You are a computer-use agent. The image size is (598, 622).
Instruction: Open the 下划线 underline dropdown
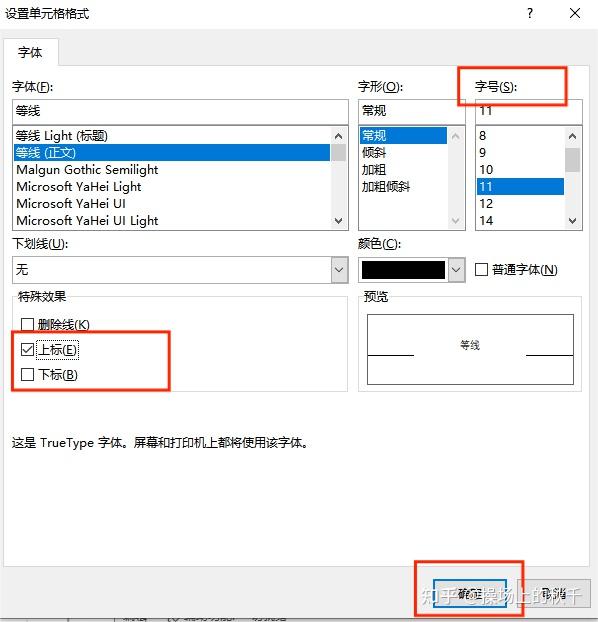coord(339,270)
